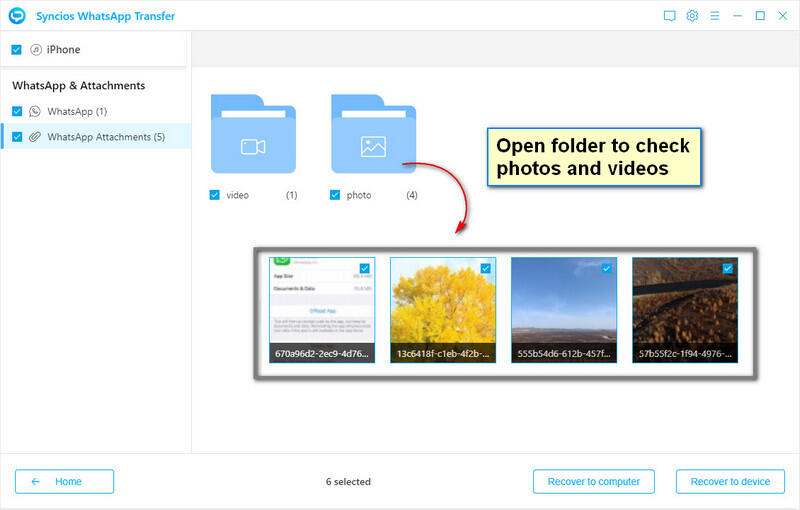Toggle the WhatsApp Attachments checkbox

click(16, 137)
